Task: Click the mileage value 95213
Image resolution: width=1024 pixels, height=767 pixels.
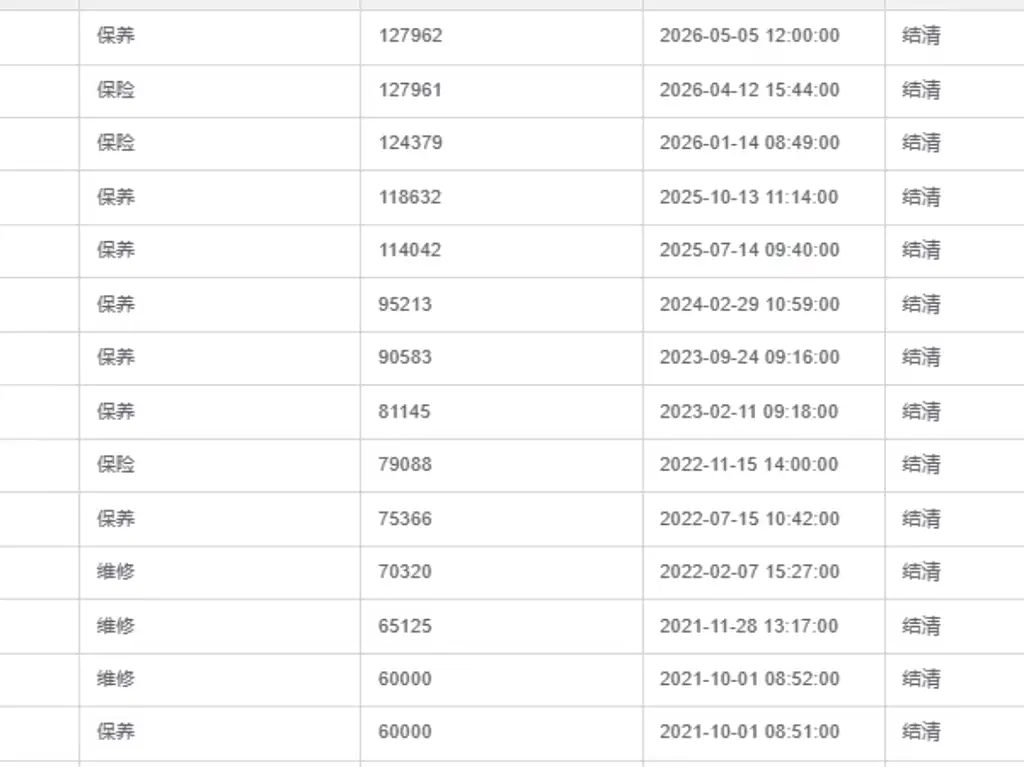Action: (404, 304)
